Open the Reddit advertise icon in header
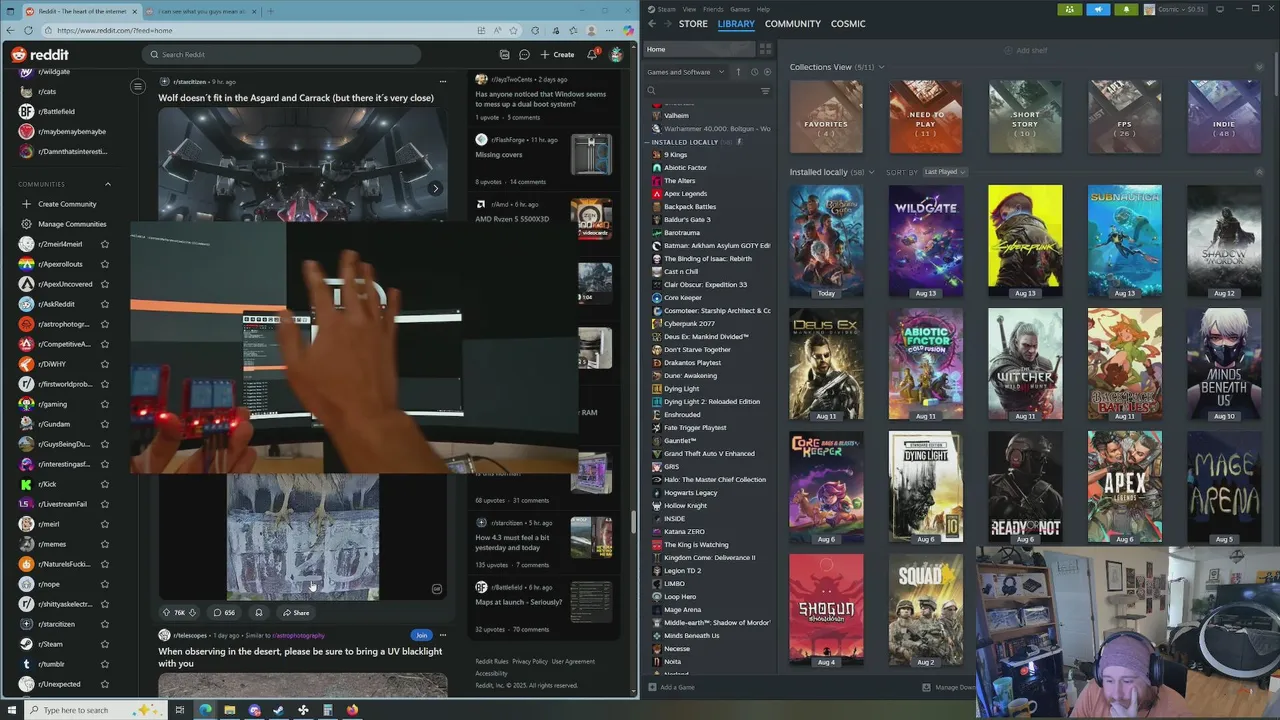 pos(504,55)
